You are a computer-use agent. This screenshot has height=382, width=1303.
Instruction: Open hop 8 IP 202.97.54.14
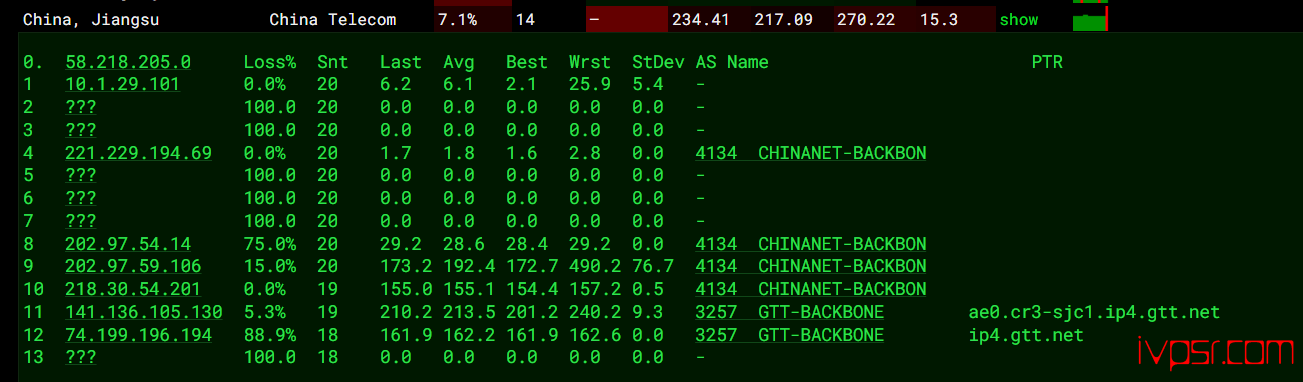click(128, 244)
